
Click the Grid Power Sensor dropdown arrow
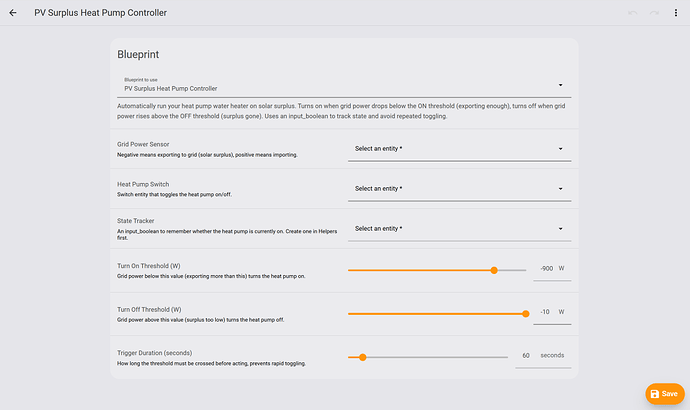(560, 149)
